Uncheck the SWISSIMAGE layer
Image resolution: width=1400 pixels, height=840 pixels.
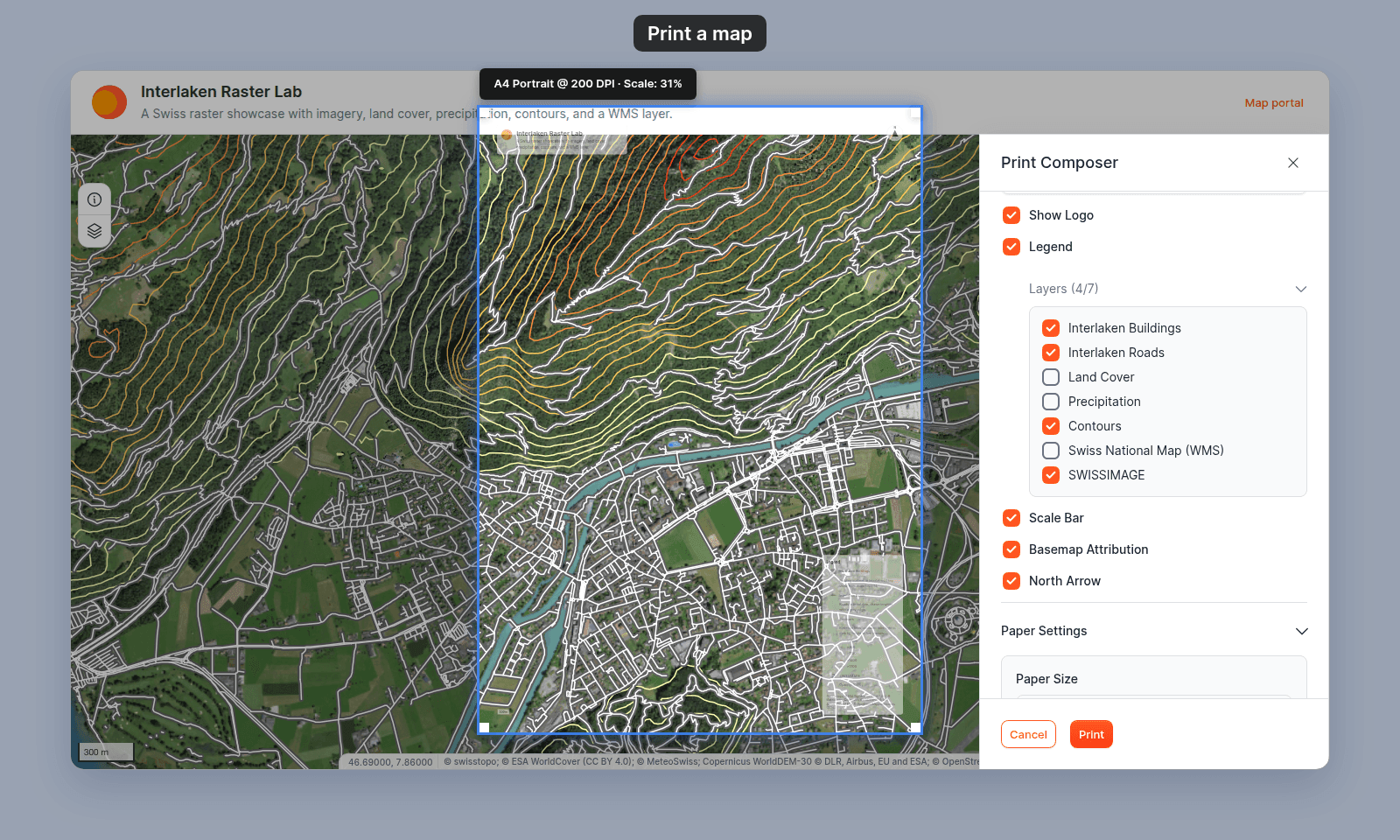pyautogui.click(x=1051, y=475)
